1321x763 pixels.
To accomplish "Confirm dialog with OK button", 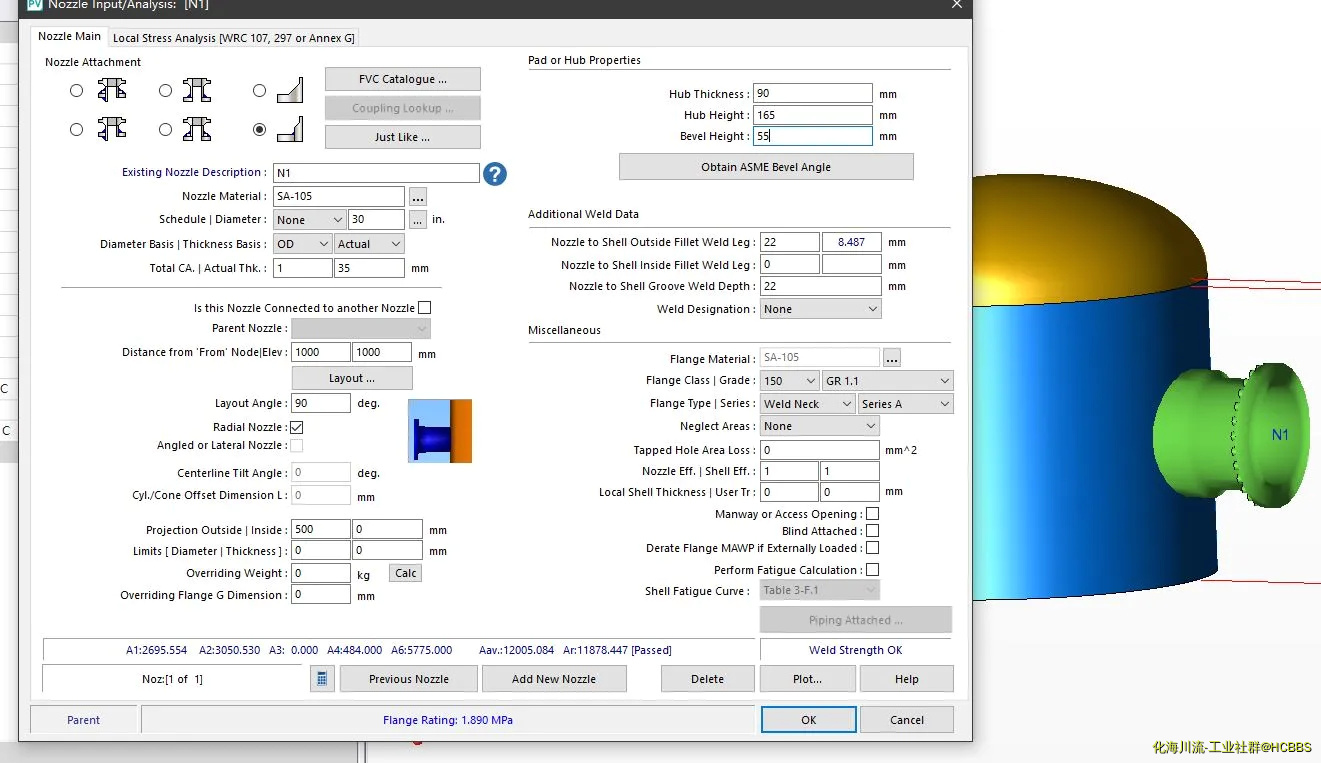I will (808, 720).
